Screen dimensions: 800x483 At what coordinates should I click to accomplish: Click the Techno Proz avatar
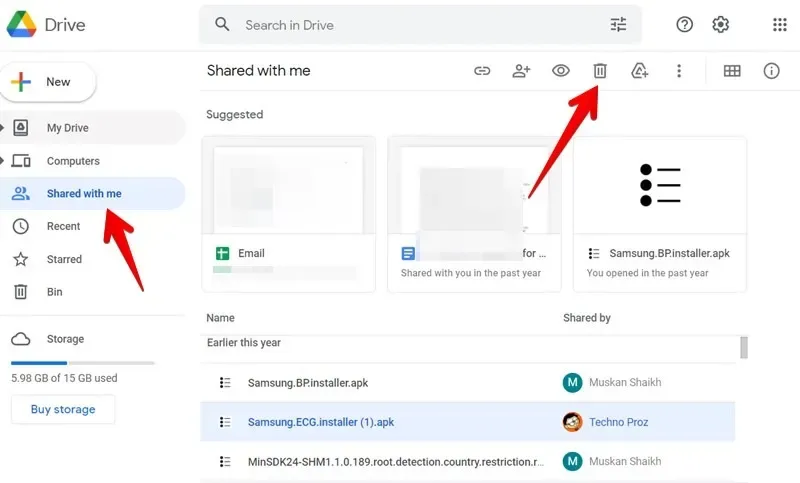tap(572, 422)
